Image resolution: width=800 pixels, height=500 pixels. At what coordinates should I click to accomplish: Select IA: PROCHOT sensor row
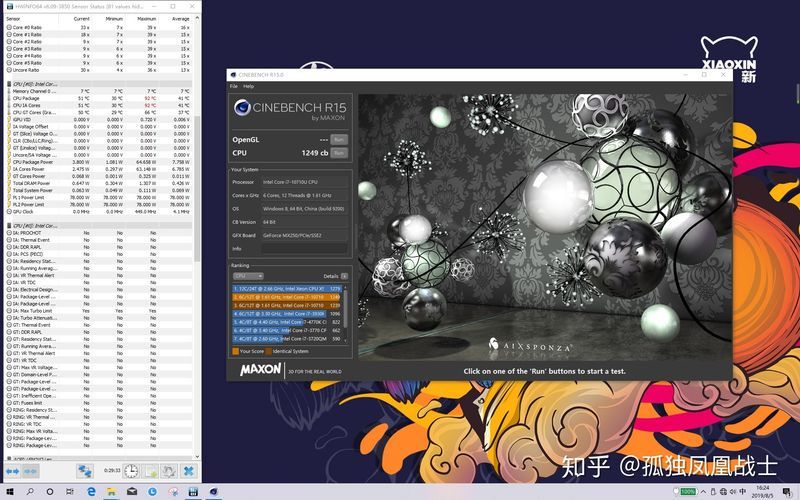99,233
